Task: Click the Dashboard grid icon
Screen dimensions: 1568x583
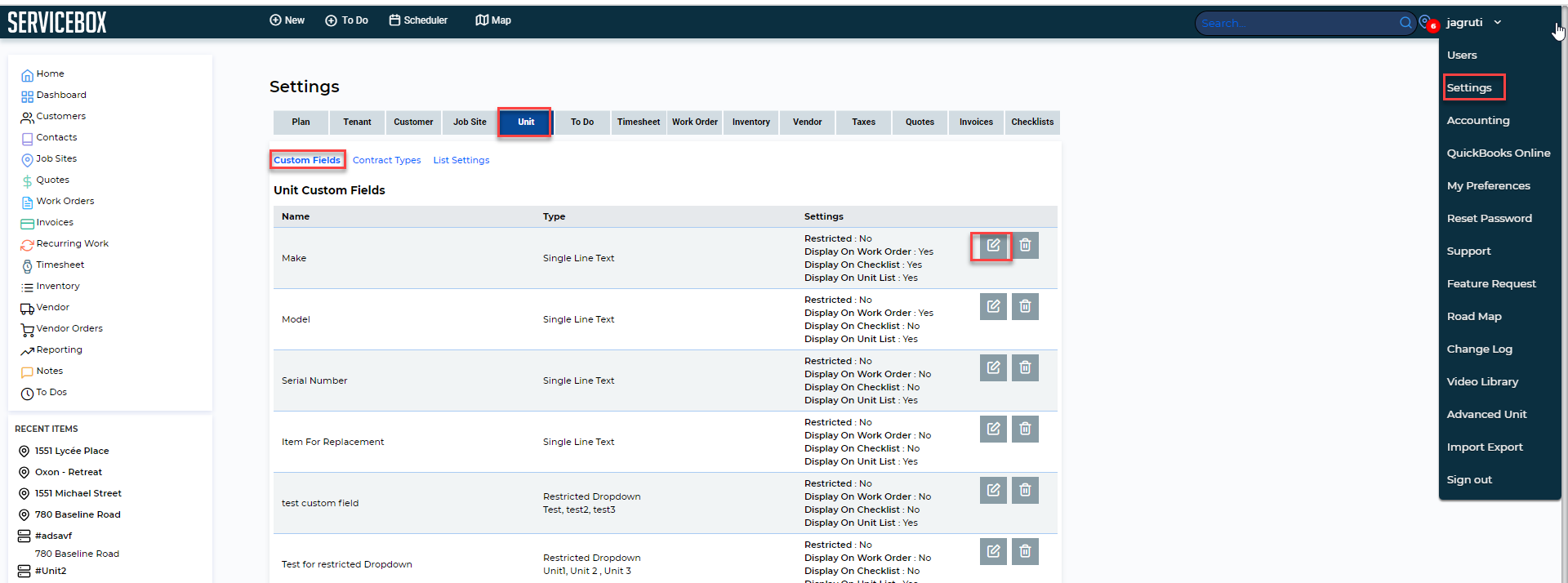Action: [x=27, y=96]
